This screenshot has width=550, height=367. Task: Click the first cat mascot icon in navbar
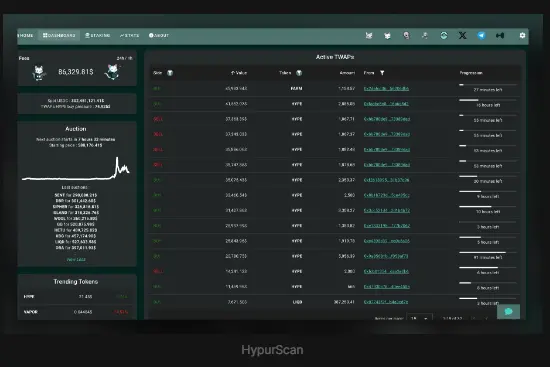pos(369,35)
